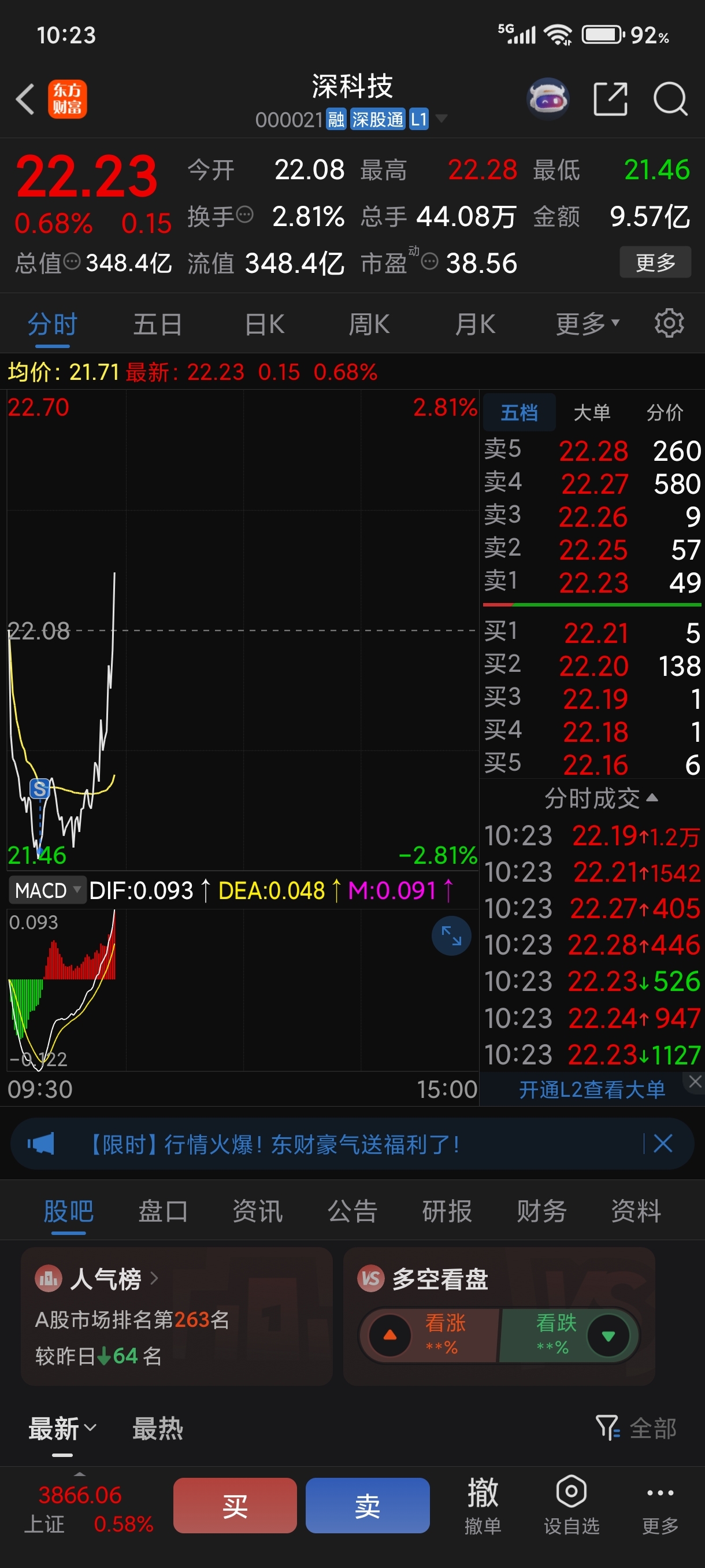Image resolution: width=705 pixels, height=1568 pixels.
Task: Open the 限时 行情火爆 promotion link
Action: tap(275, 1144)
